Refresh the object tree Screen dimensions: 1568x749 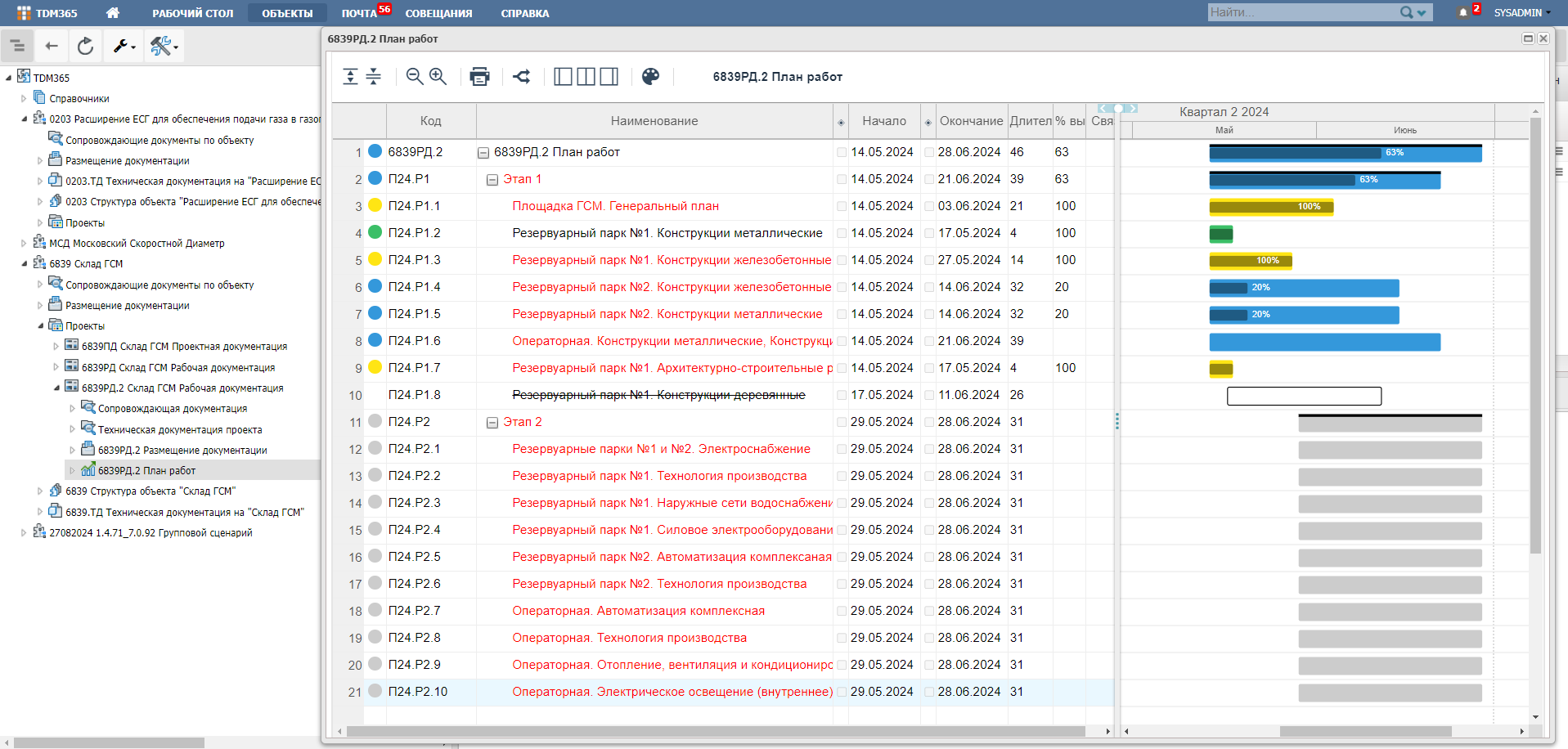pos(85,47)
